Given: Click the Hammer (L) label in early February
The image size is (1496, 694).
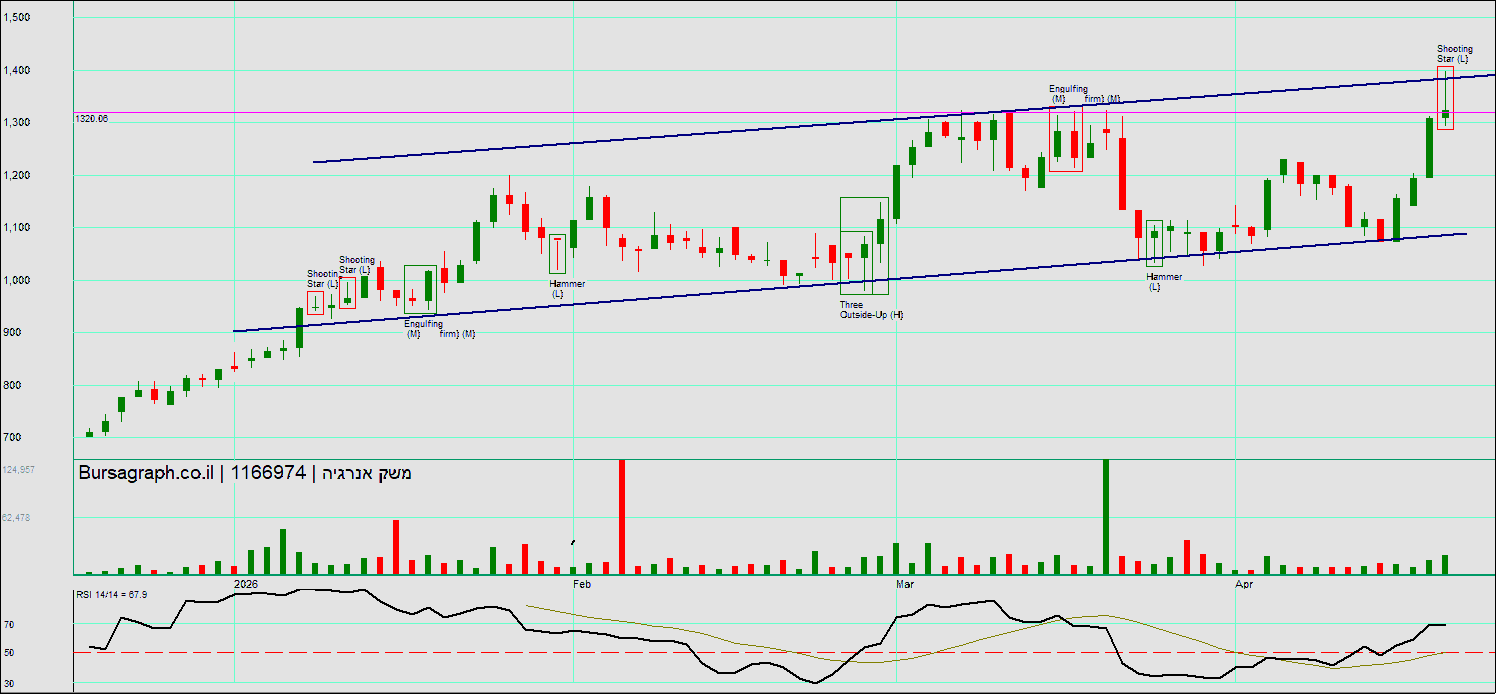Looking at the screenshot, I should click(x=567, y=289).
